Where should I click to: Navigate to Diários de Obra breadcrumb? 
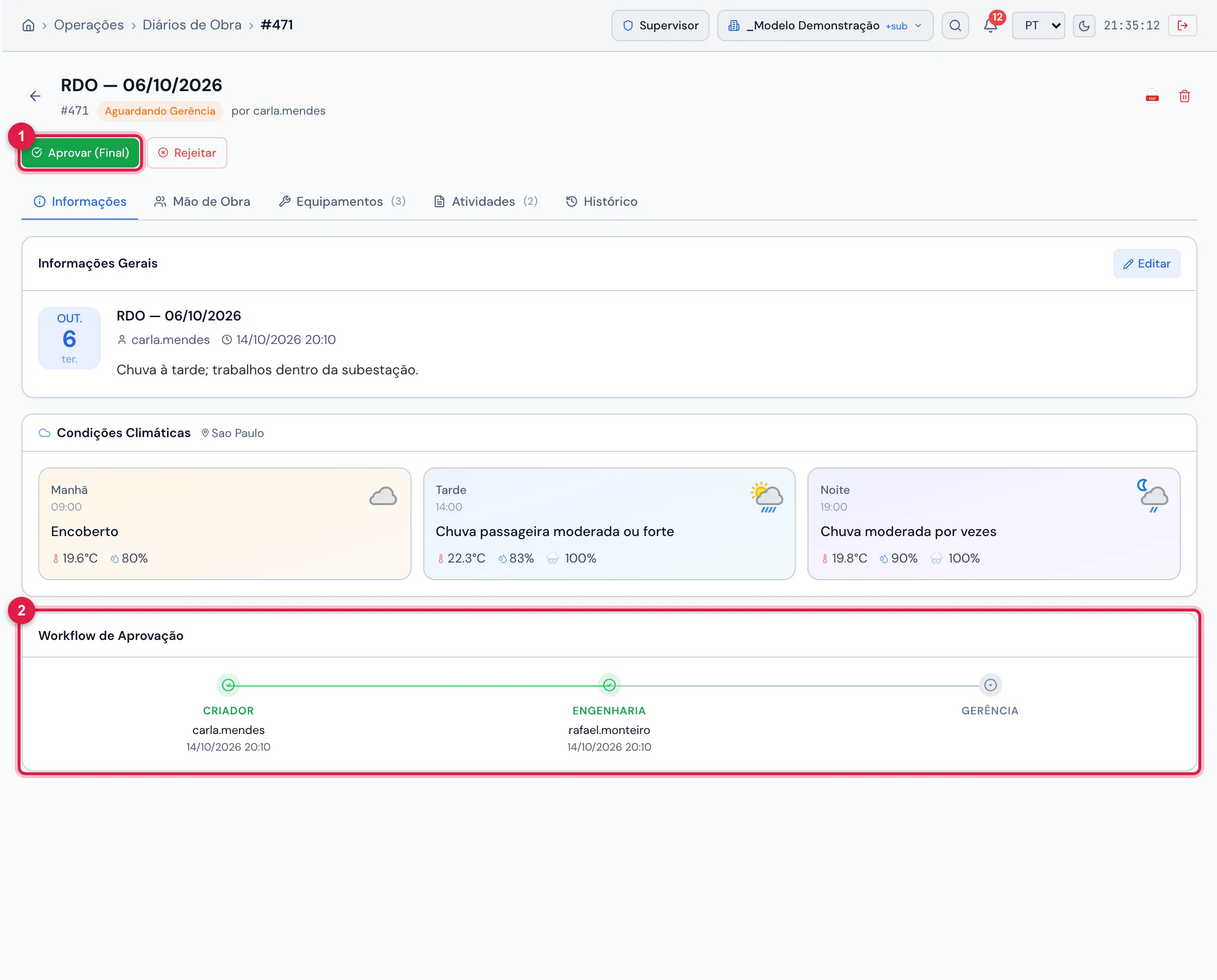pos(192,25)
